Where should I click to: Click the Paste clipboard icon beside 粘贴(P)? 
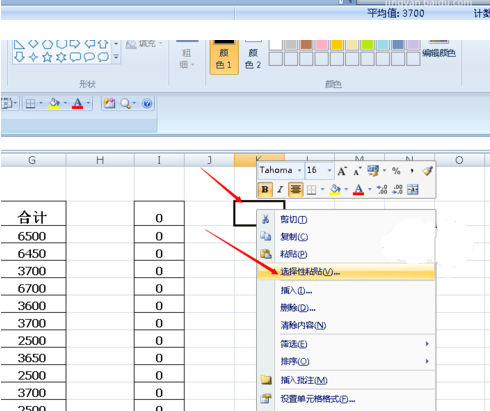(266, 254)
